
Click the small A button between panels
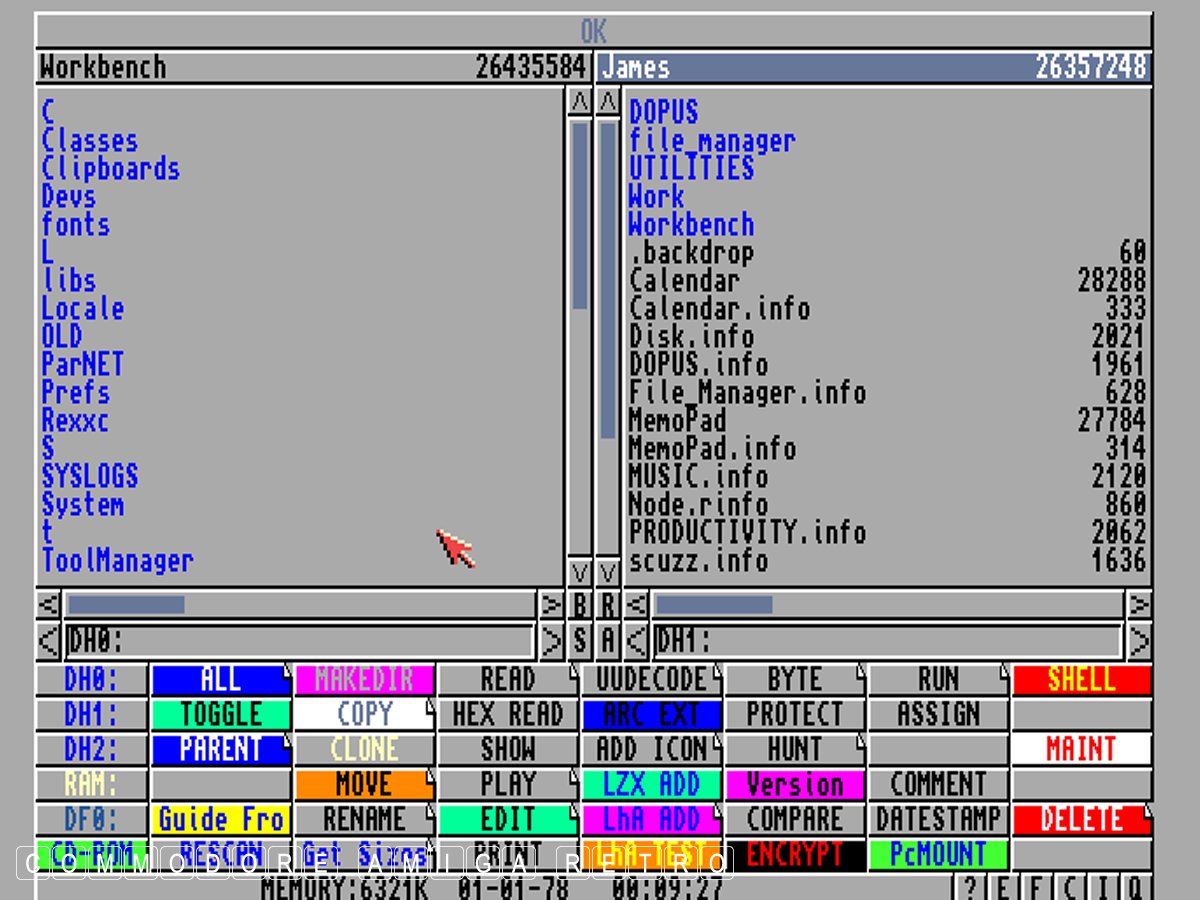tap(607, 640)
